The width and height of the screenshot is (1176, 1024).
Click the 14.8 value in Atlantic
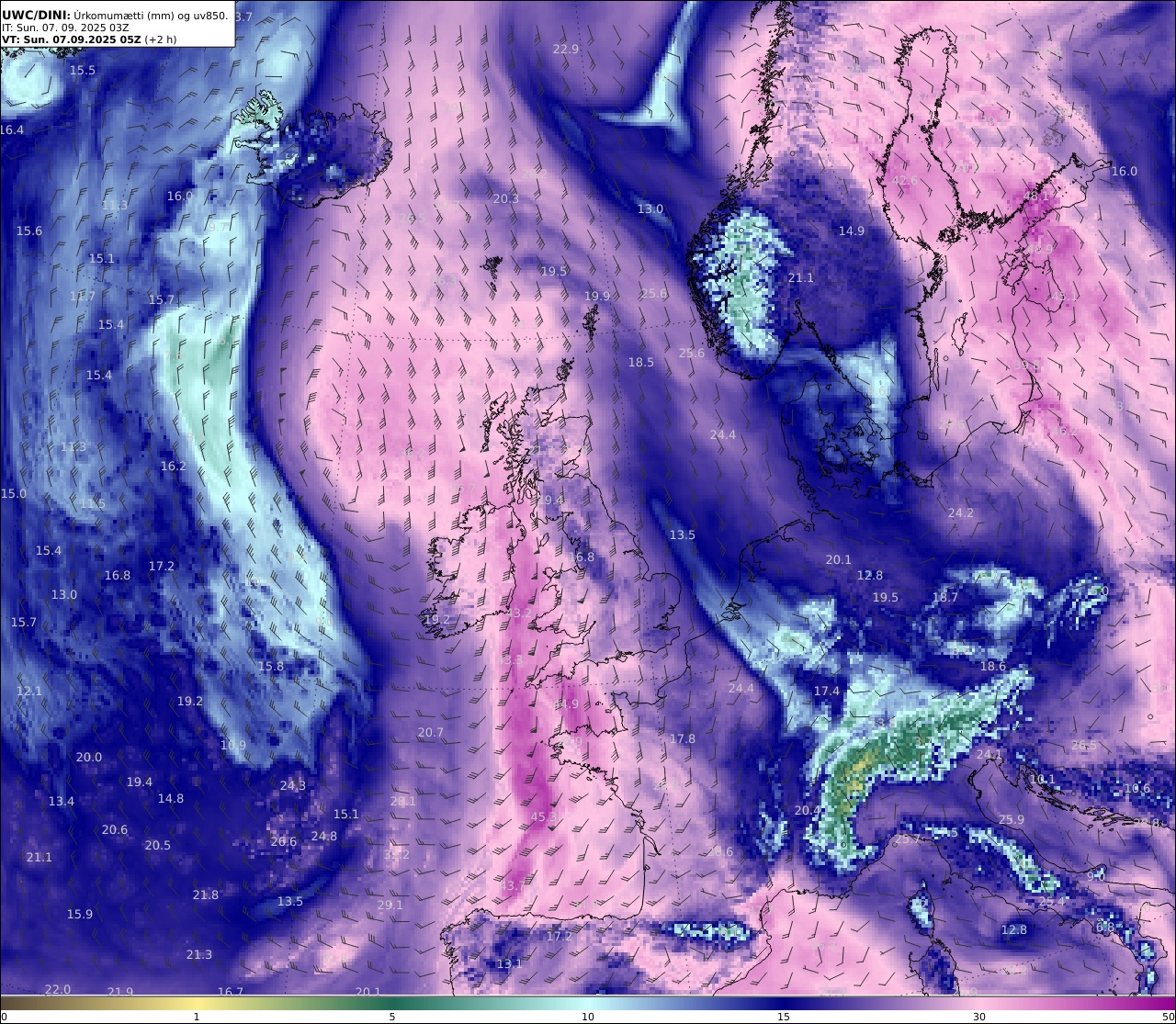(171, 798)
